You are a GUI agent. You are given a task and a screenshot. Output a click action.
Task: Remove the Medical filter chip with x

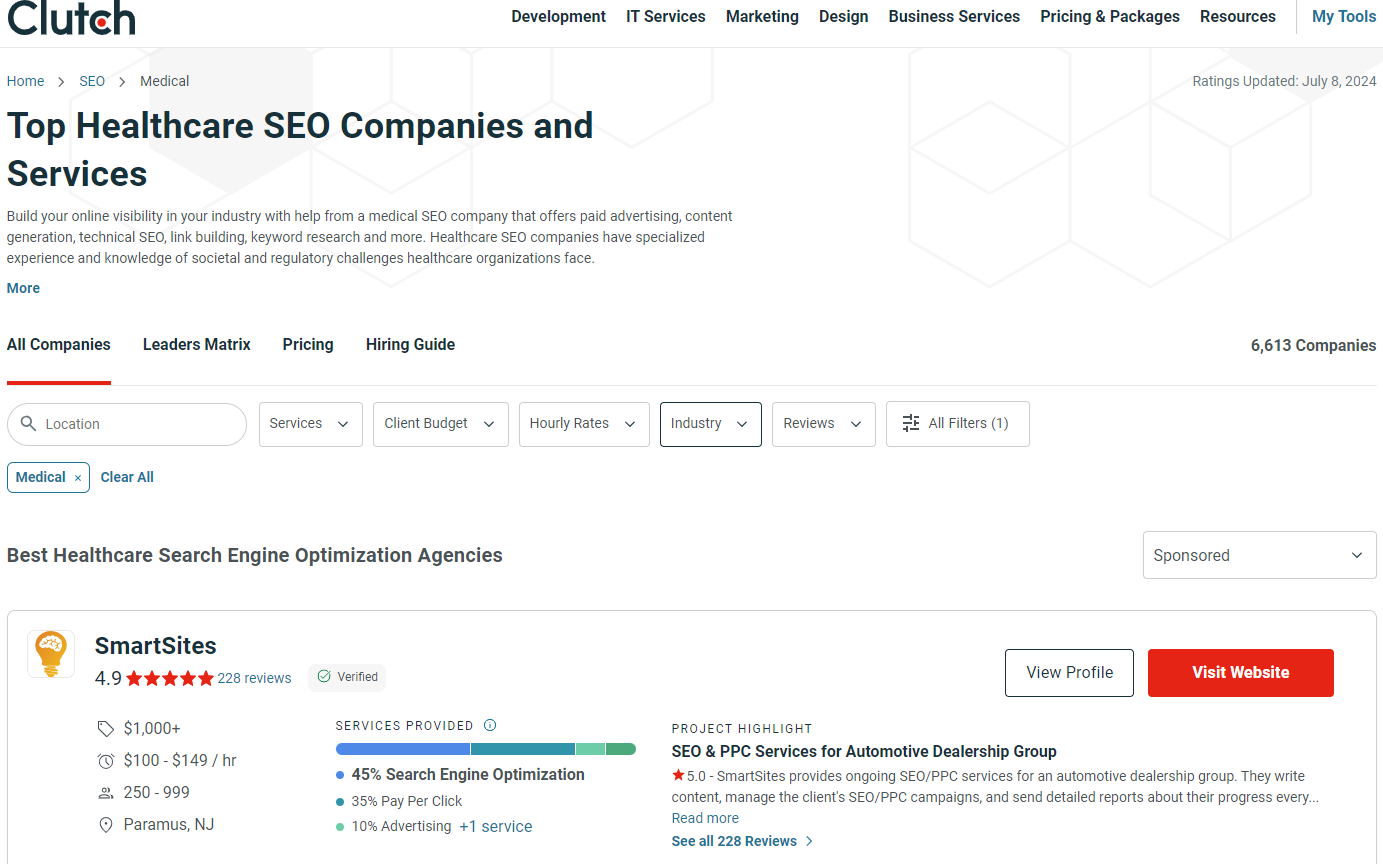78,478
